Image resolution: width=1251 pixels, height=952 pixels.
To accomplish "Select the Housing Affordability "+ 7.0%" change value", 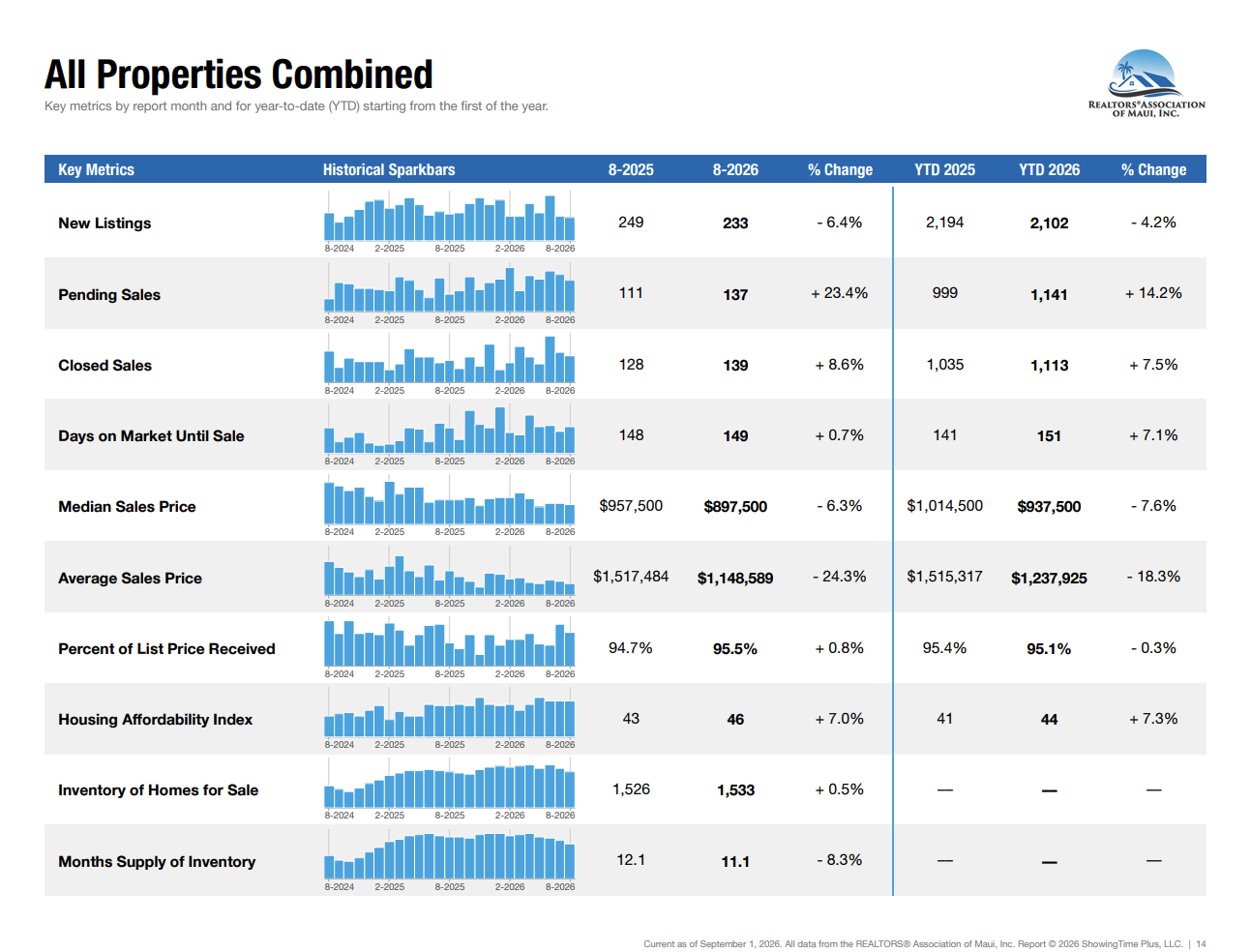I will [x=840, y=719].
